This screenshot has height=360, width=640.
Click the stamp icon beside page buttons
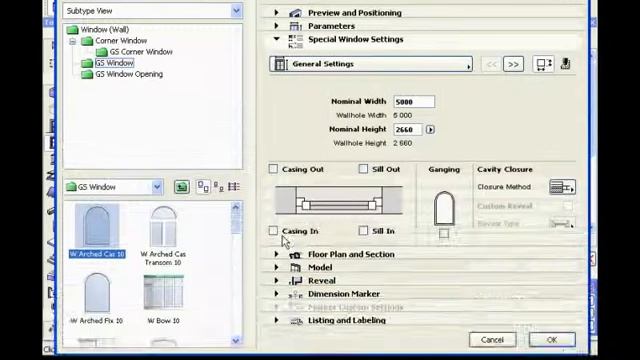566,64
